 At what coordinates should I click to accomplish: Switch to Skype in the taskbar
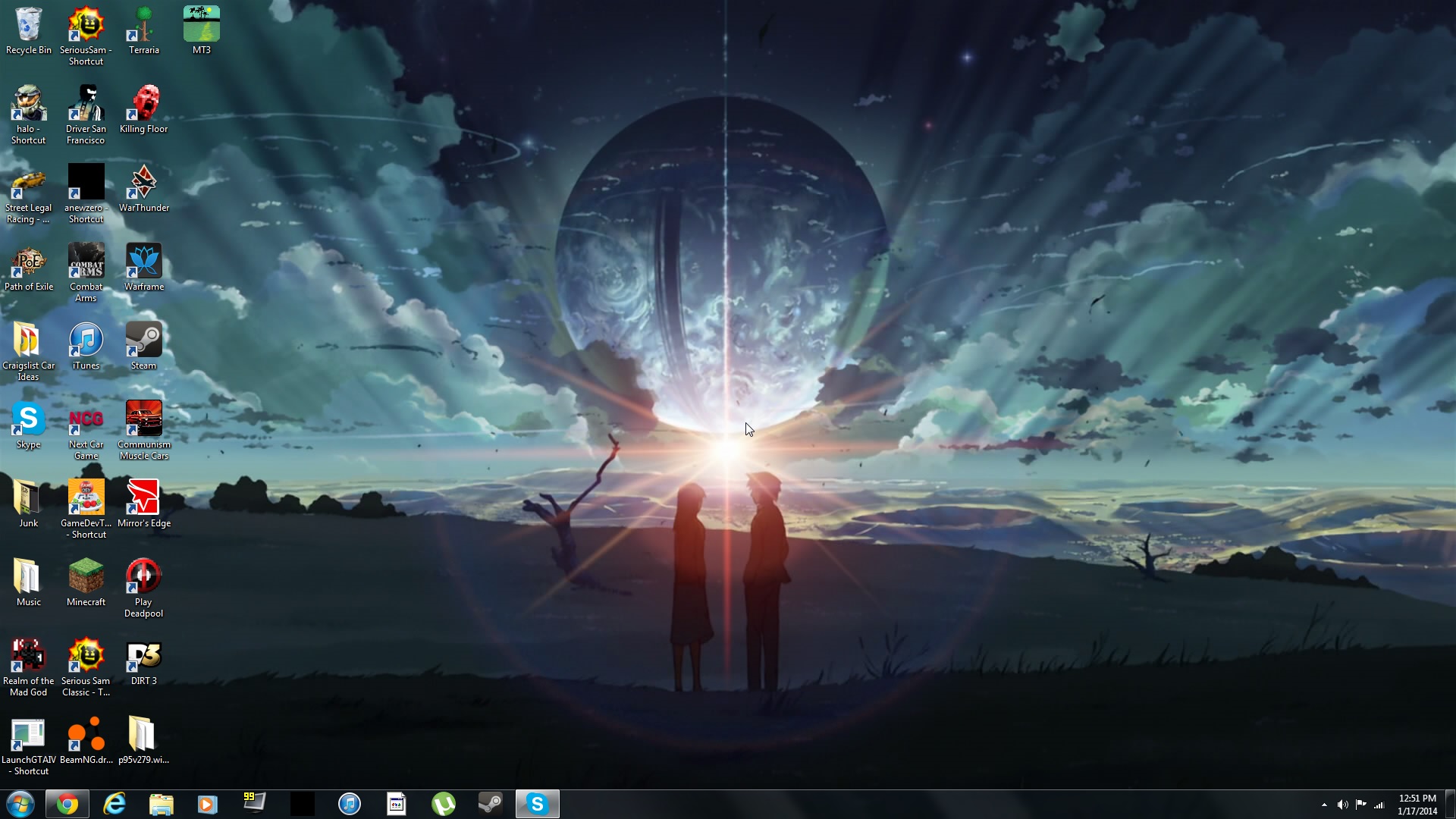(x=538, y=804)
